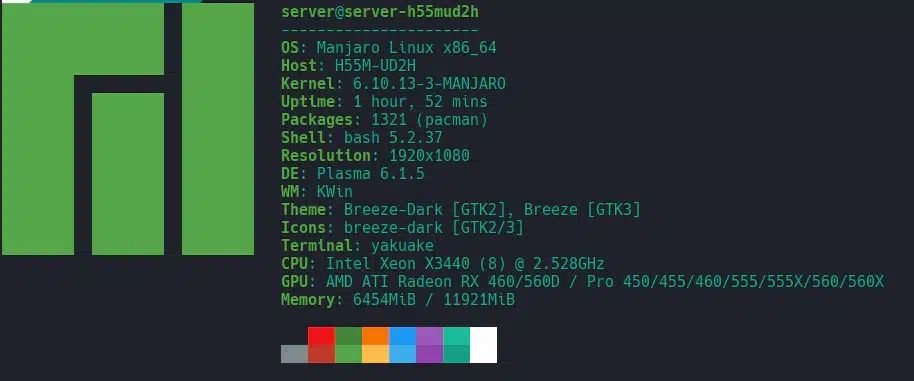914x381 pixels.
Task: Click the CPU line Intel Xeon X3440
Action: [442, 263]
